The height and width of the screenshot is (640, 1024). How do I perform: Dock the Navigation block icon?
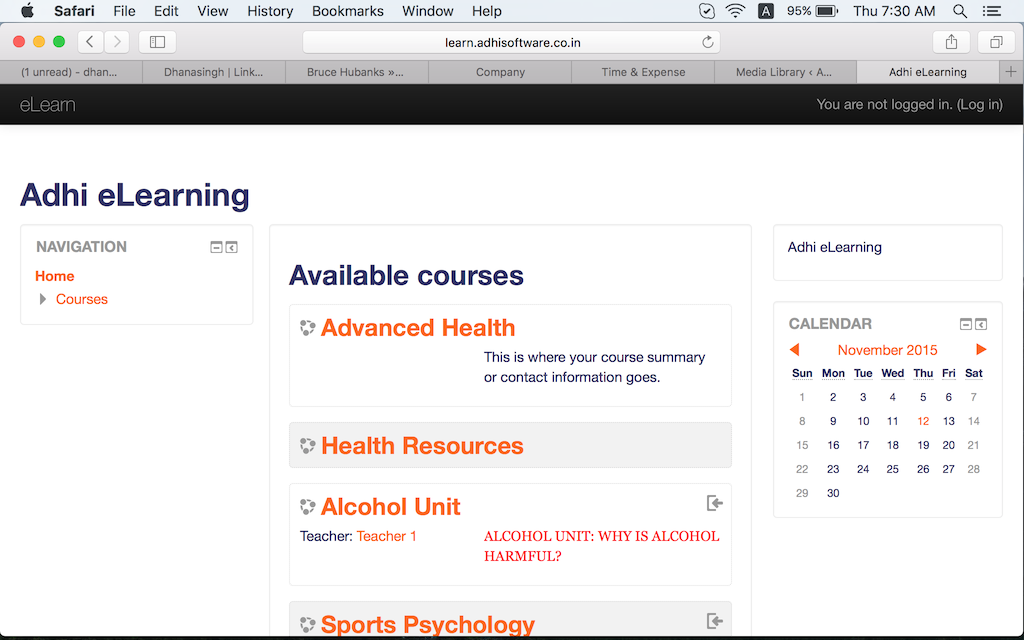point(232,248)
